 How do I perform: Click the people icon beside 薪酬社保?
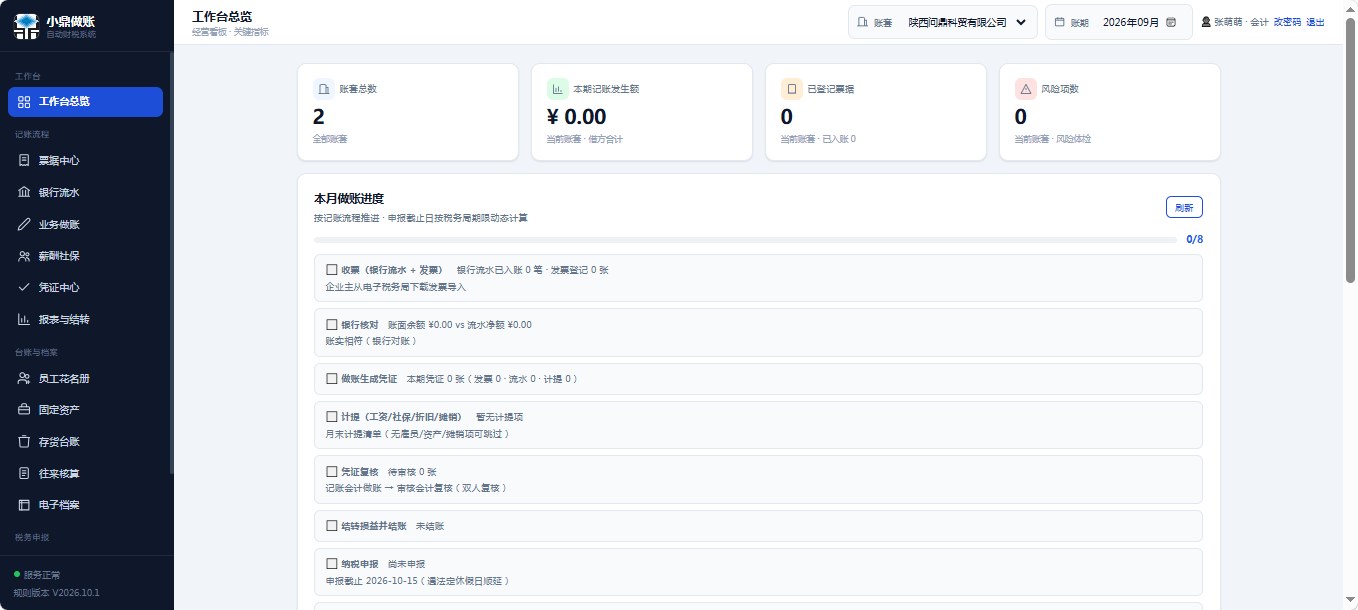24,256
